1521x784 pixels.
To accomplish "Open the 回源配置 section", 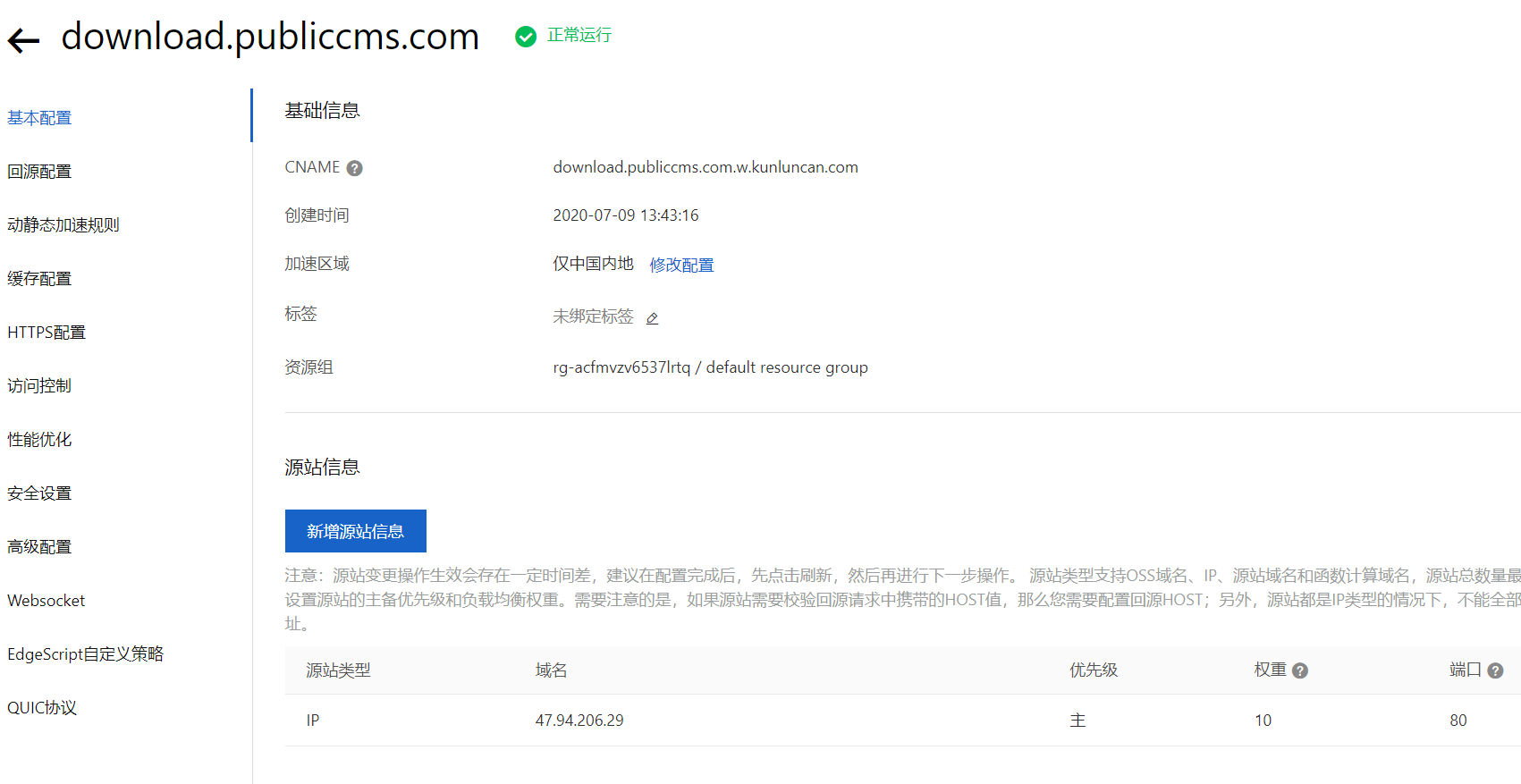I will click(x=39, y=172).
